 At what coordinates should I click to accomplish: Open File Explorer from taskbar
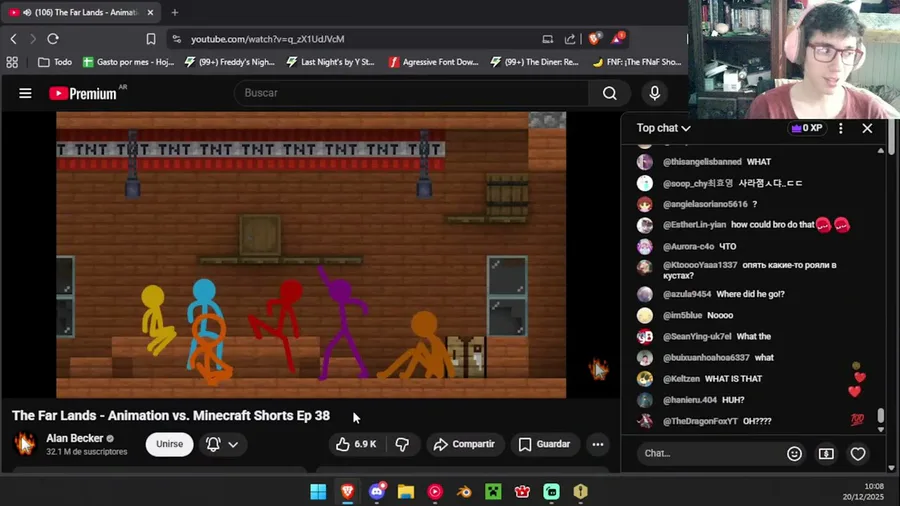406,492
